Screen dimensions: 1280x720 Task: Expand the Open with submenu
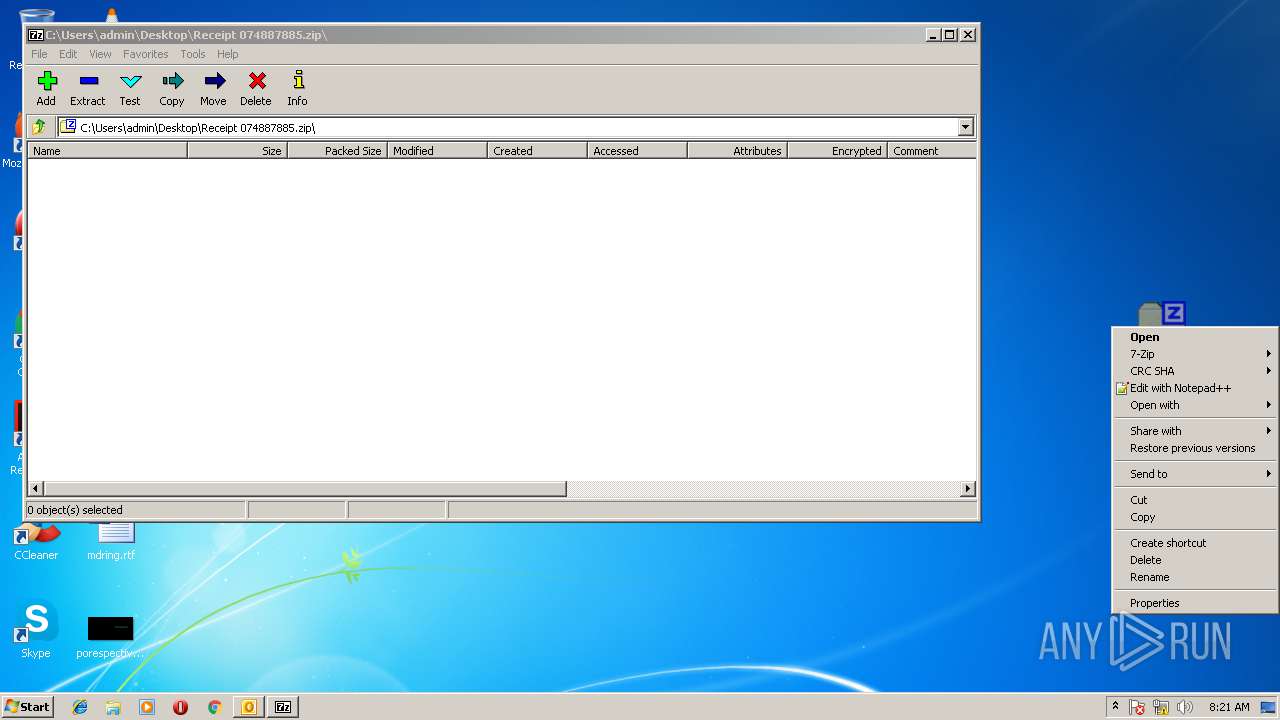(1195, 405)
